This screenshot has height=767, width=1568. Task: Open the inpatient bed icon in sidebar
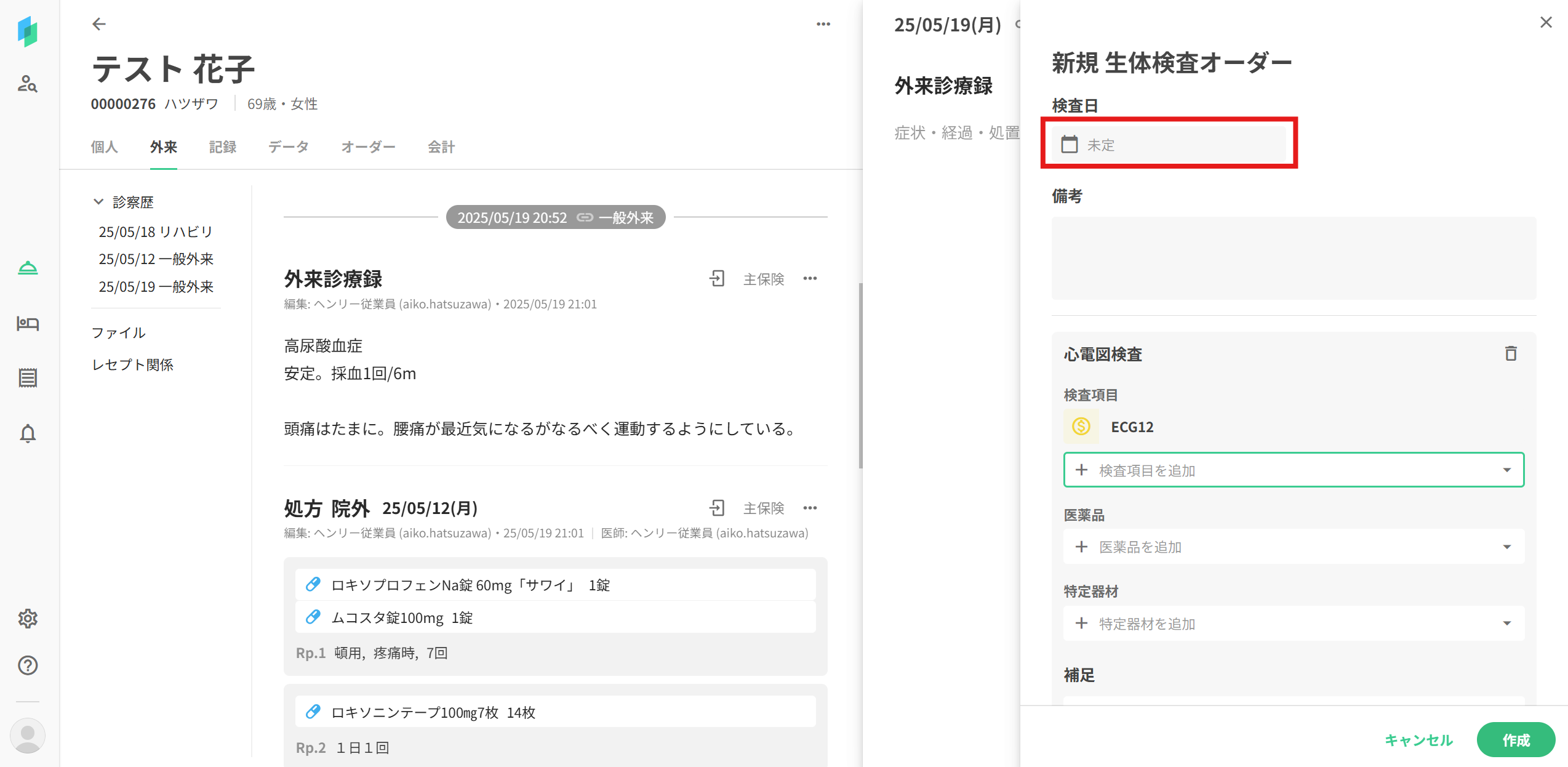pyautogui.click(x=28, y=323)
